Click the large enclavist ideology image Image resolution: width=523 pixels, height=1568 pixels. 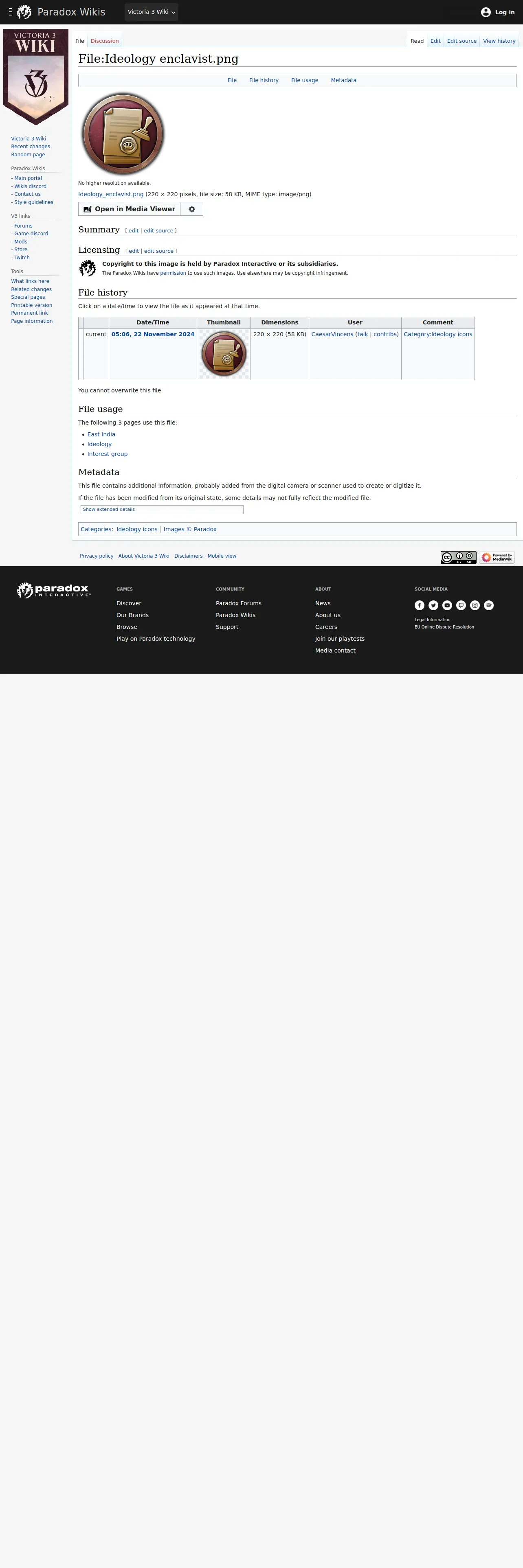(x=123, y=134)
